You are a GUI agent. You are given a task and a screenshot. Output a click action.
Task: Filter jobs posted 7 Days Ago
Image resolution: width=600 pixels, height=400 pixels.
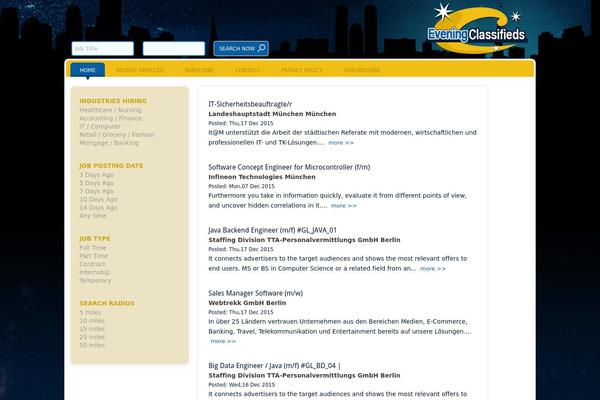click(96, 191)
